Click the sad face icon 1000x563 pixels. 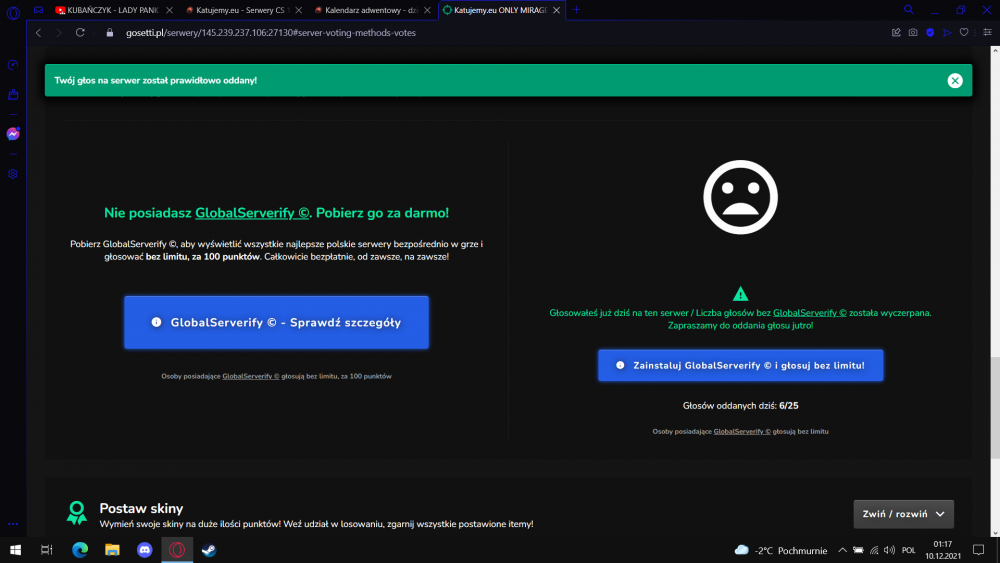click(x=740, y=197)
